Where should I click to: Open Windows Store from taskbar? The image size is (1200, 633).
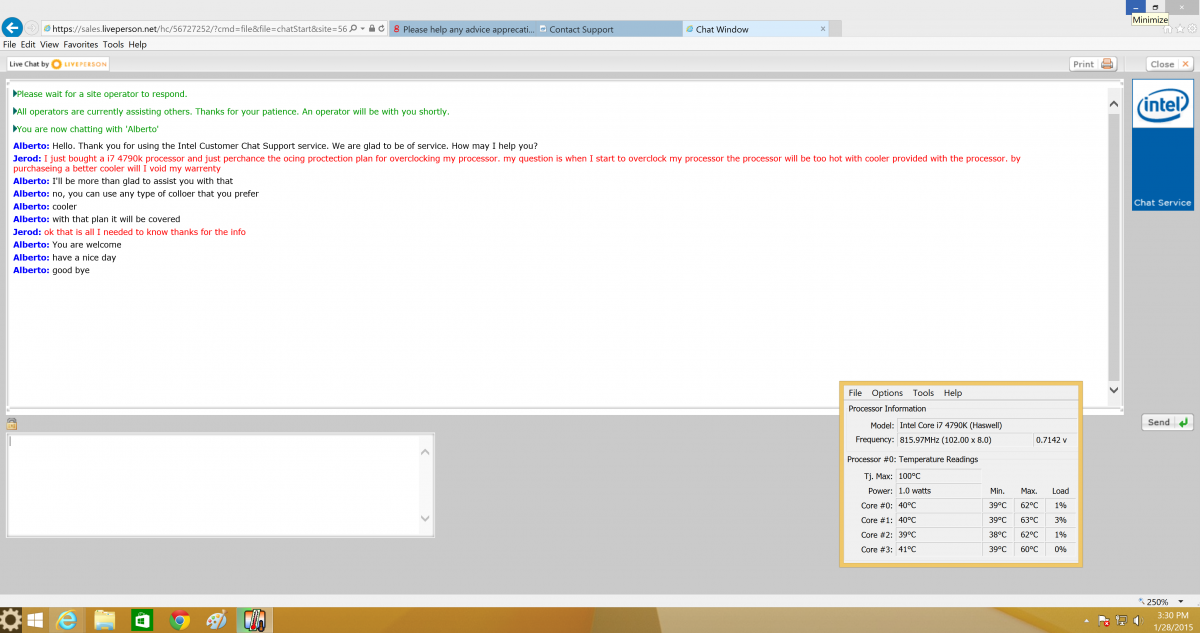[142, 620]
